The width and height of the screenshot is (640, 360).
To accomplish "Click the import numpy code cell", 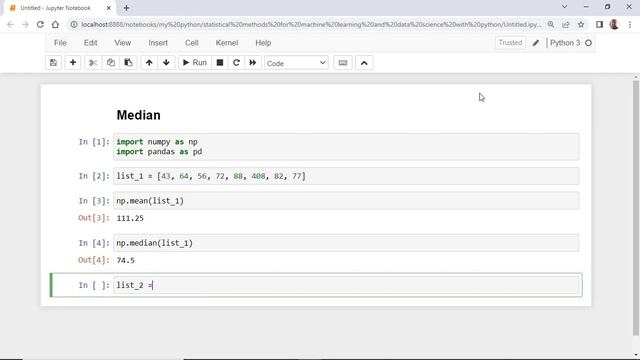I will click(346, 147).
